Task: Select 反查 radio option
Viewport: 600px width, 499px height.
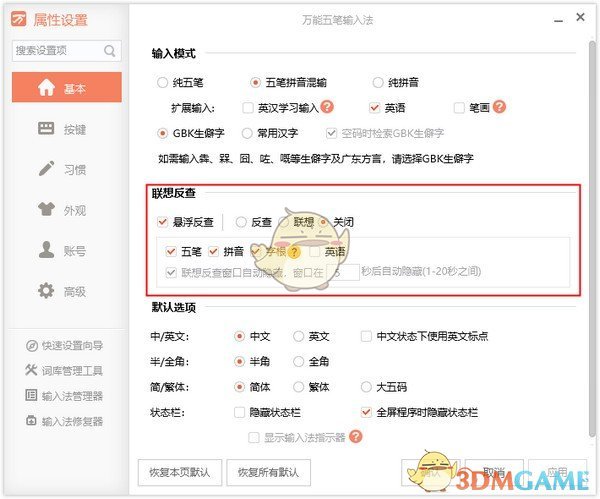Action: (x=241, y=222)
